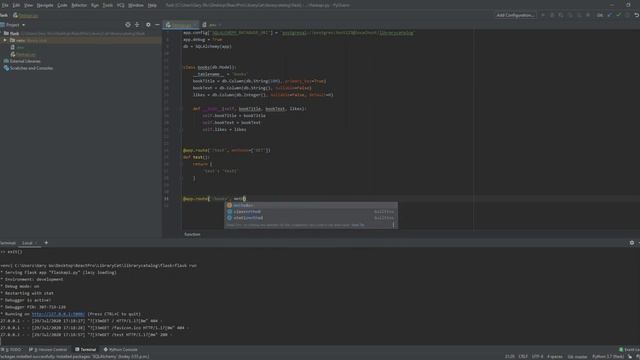This screenshot has width=640, height=360.
Task: Click the Git master branch widget
Action: pyautogui.click(x=577, y=357)
